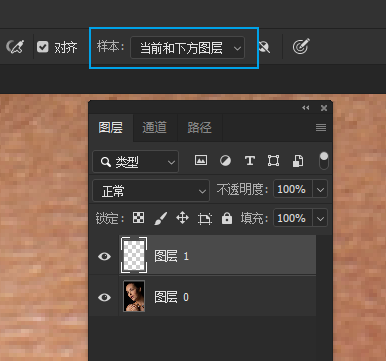386x361 pixels.
Task: Switch to the 通道 tab
Action: (x=154, y=128)
